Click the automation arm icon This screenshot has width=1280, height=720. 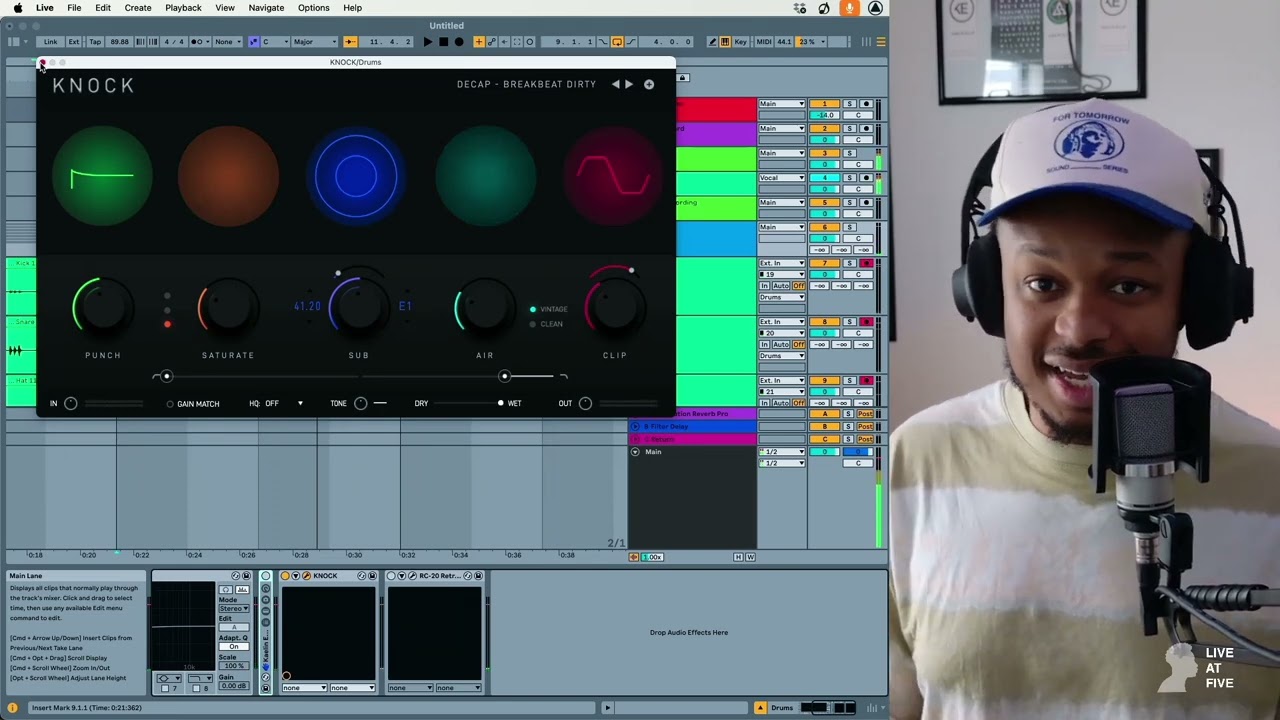491,42
